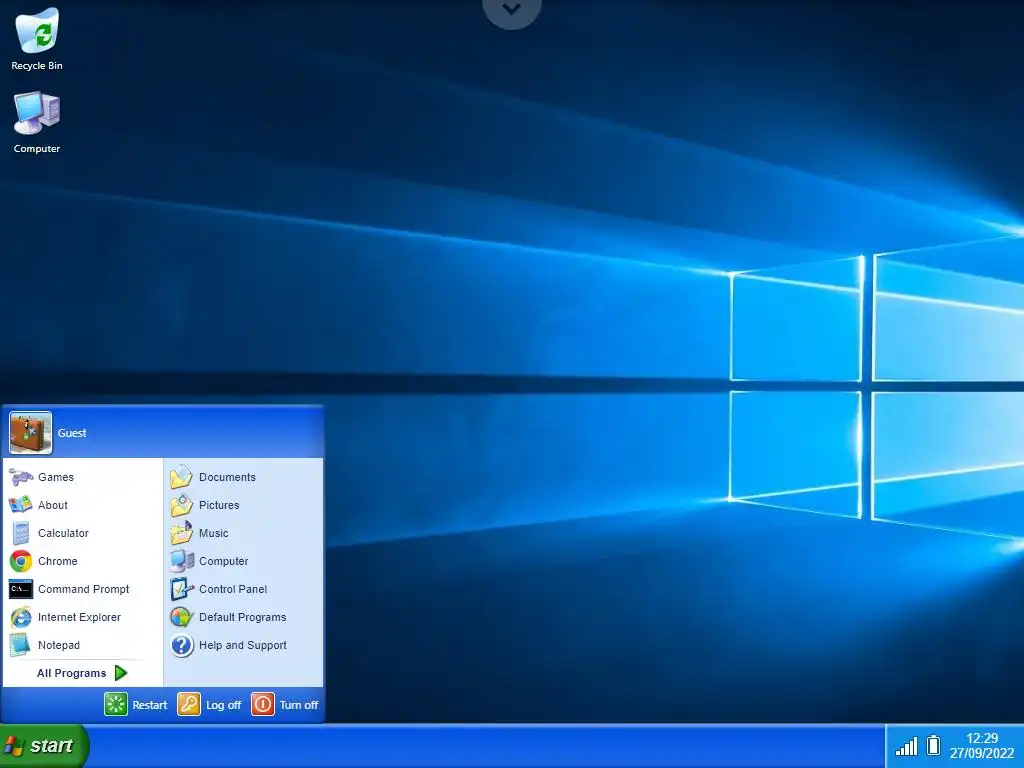Click the Internet Explorer icon
Image resolution: width=1024 pixels, height=768 pixels.
click(20, 617)
